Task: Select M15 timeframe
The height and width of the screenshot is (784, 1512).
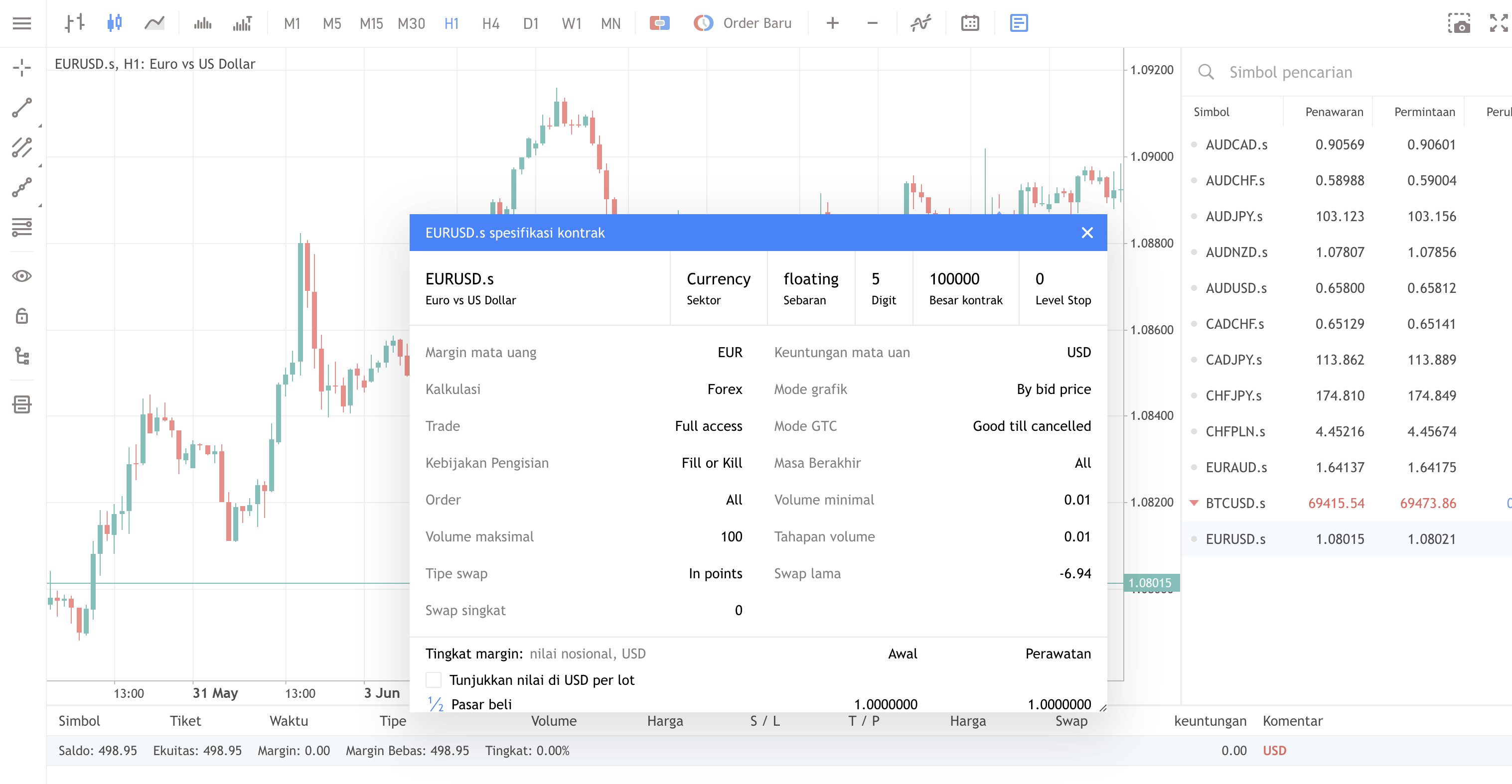Action: 371,23
